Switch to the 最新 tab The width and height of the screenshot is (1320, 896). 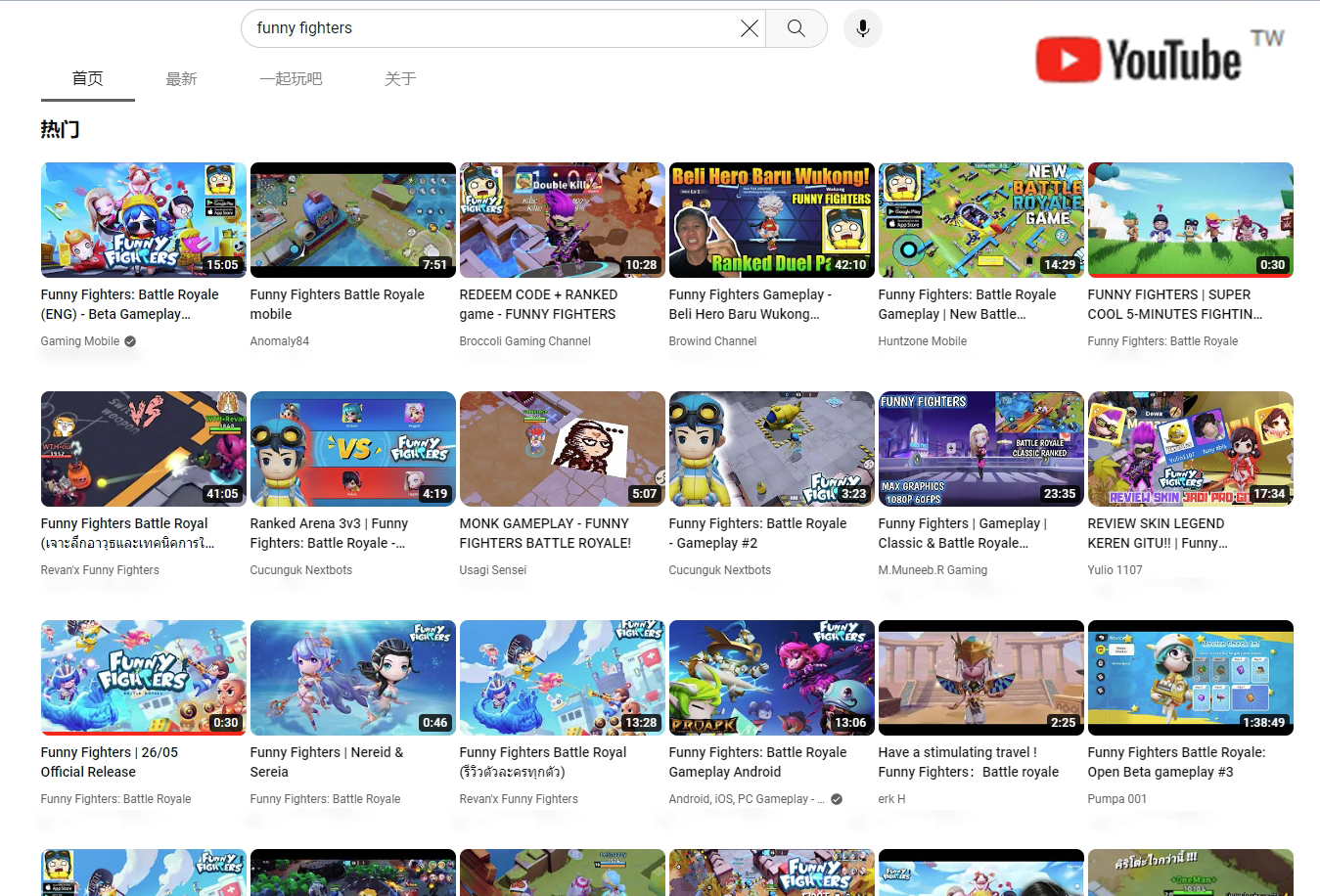[x=181, y=79]
